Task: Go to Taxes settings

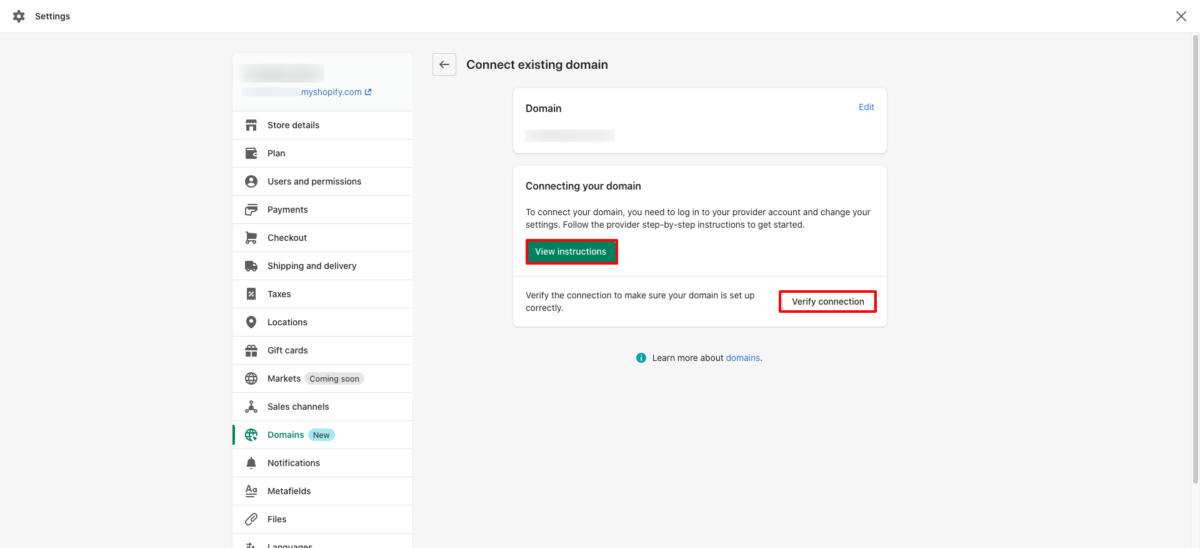Action: pyautogui.click(x=279, y=294)
